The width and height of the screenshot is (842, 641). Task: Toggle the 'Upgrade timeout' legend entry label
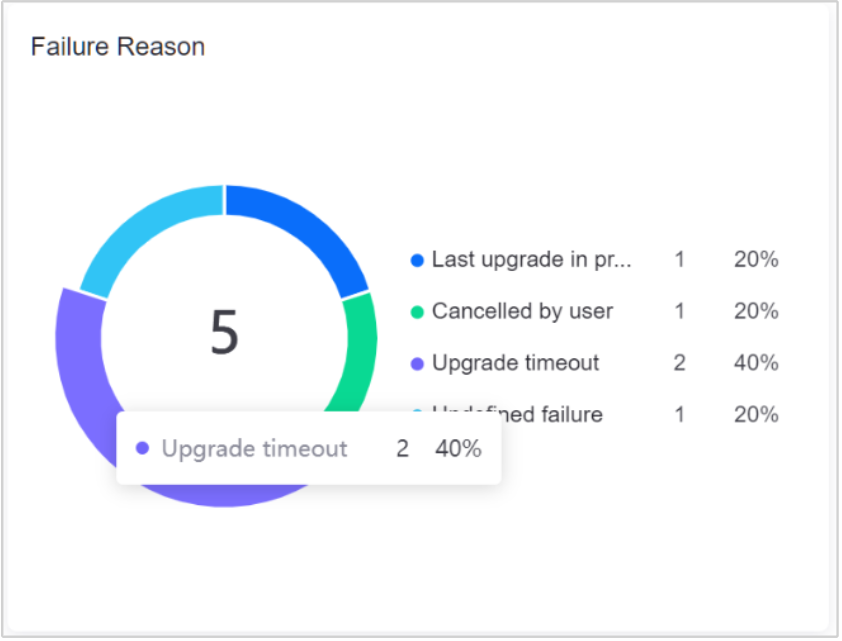tap(515, 363)
